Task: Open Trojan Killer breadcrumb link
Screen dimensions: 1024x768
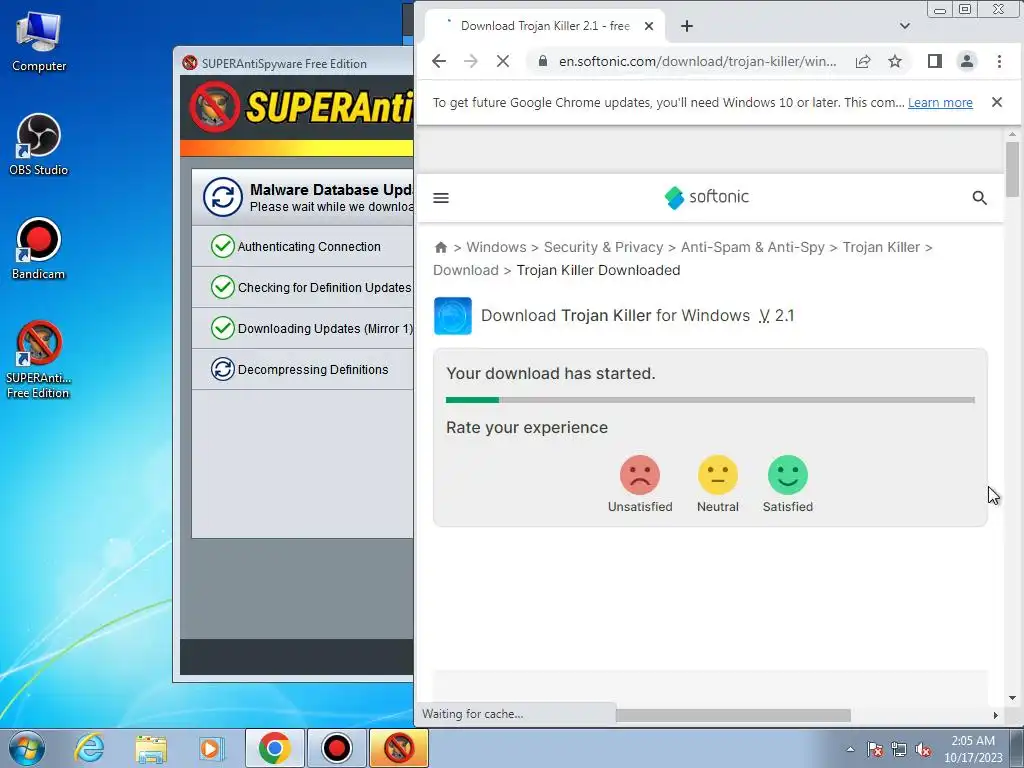Action: [881, 248]
